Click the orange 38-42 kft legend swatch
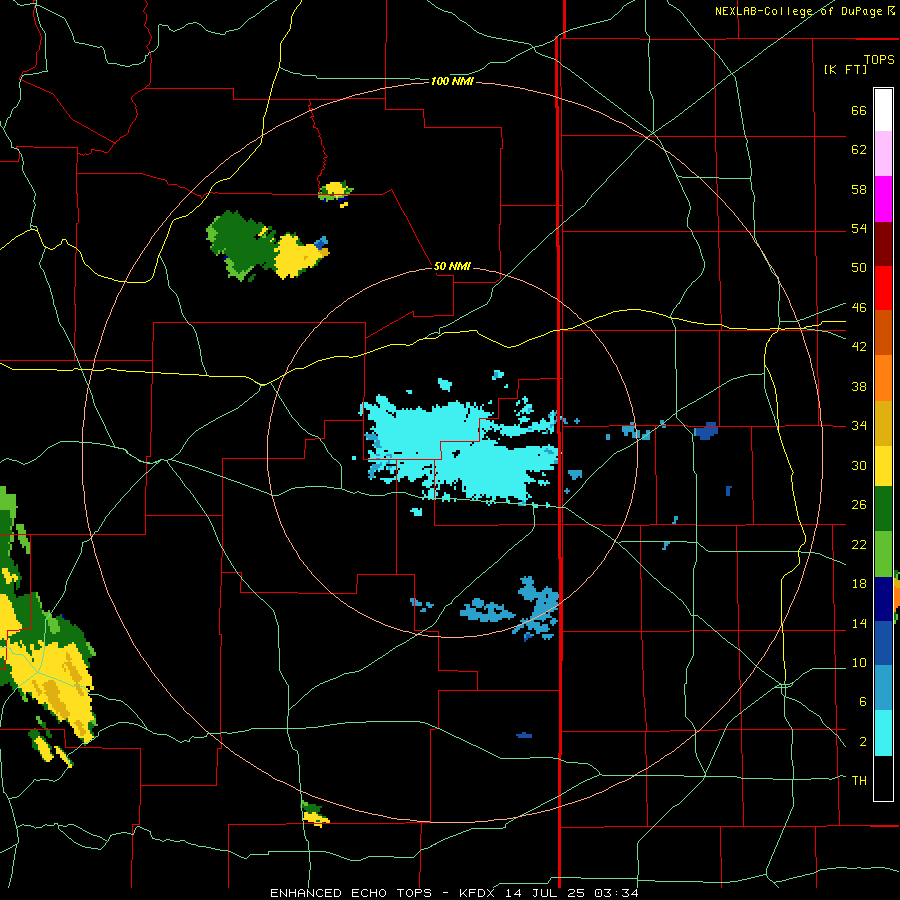This screenshot has height=900, width=900. pyautogui.click(x=883, y=378)
